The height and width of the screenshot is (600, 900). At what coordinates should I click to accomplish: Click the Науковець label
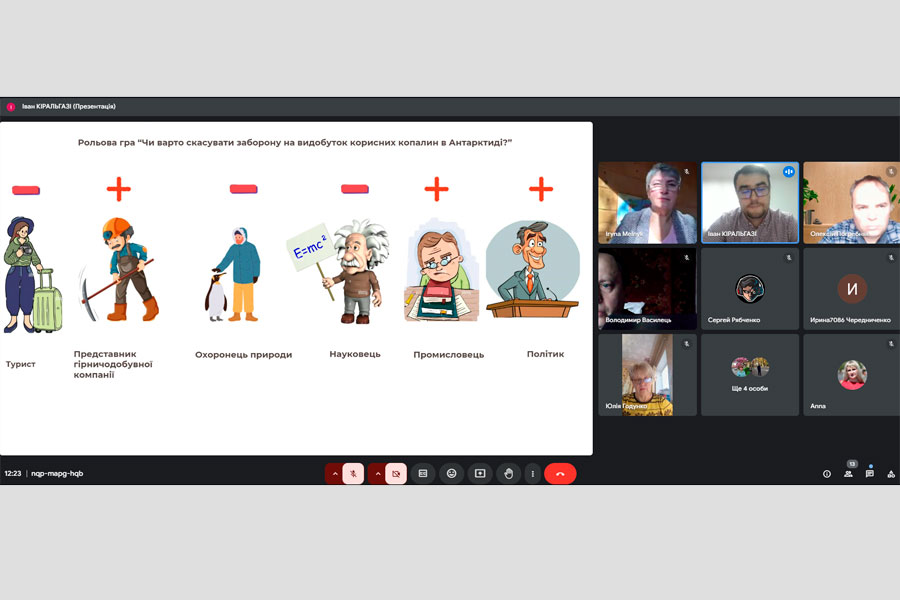point(355,354)
